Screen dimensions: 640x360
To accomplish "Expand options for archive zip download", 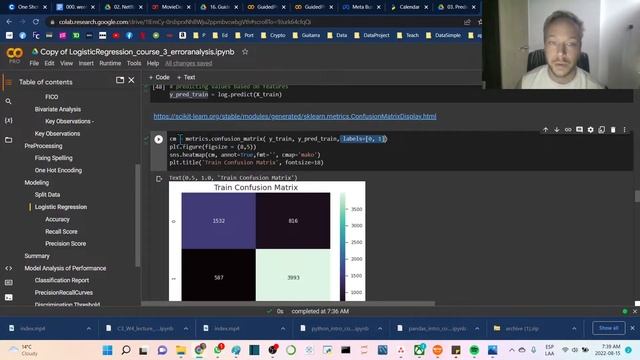I will [x=574, y=328].
